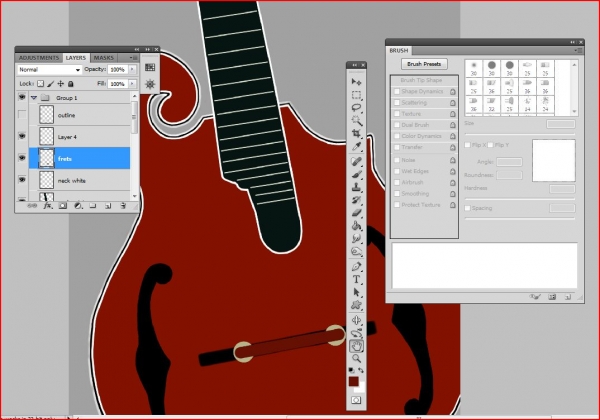Select the Lasso tool
Screen dimensions: 600x420
coord(356,108)
